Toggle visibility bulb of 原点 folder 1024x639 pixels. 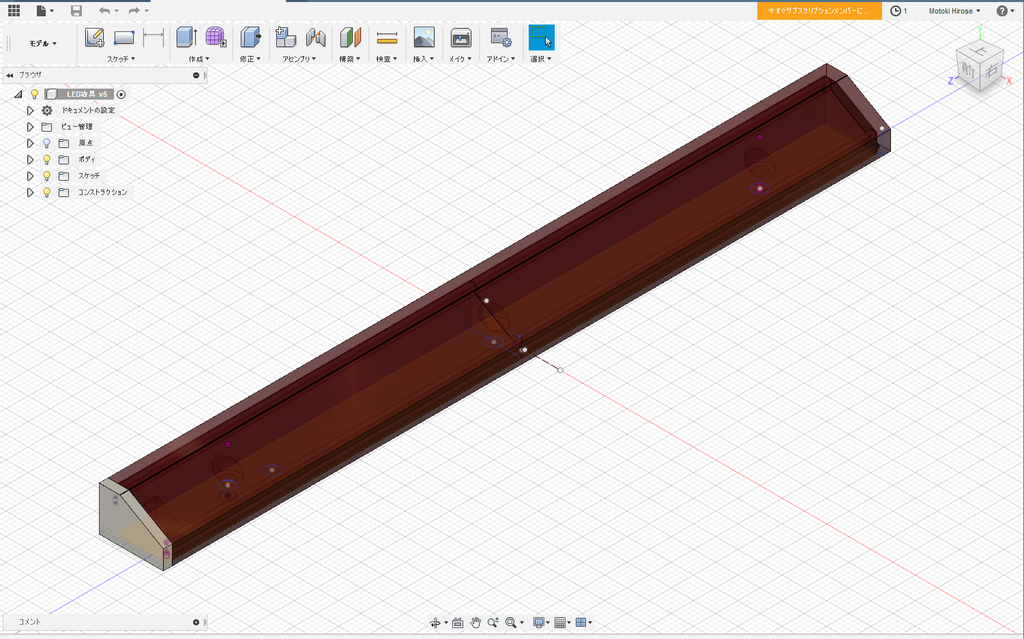[x=46, y=143]
